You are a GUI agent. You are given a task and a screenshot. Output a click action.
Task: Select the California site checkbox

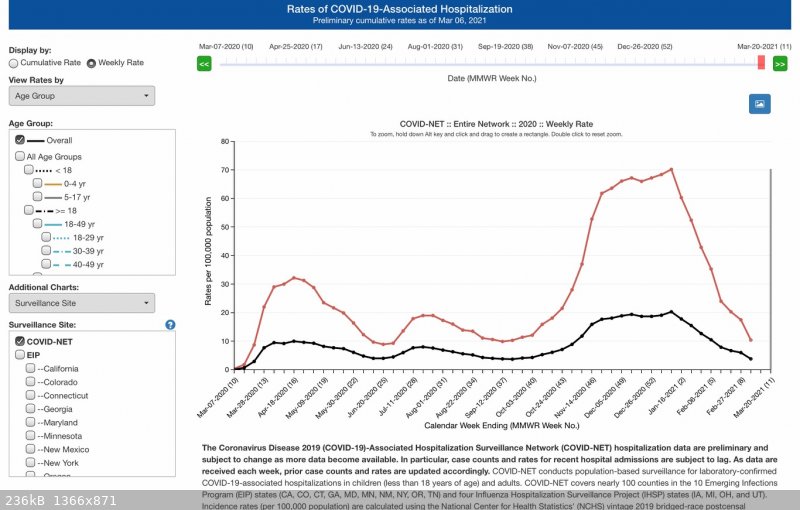(30, 368)
